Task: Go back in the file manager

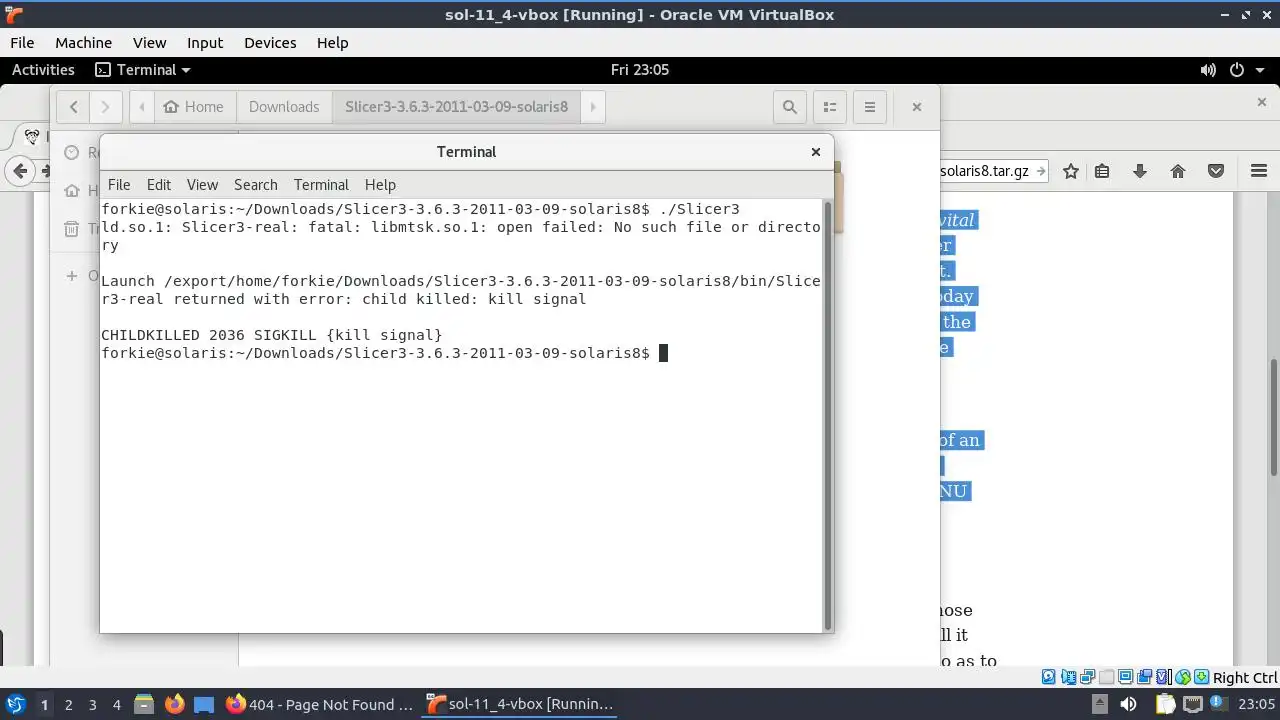Action: 73,107
